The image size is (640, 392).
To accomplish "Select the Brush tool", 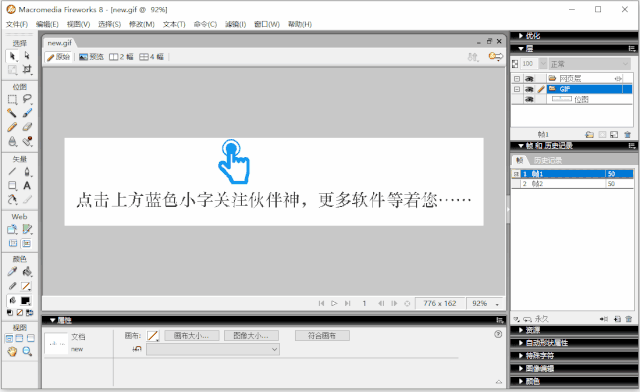I will (27, 113).
